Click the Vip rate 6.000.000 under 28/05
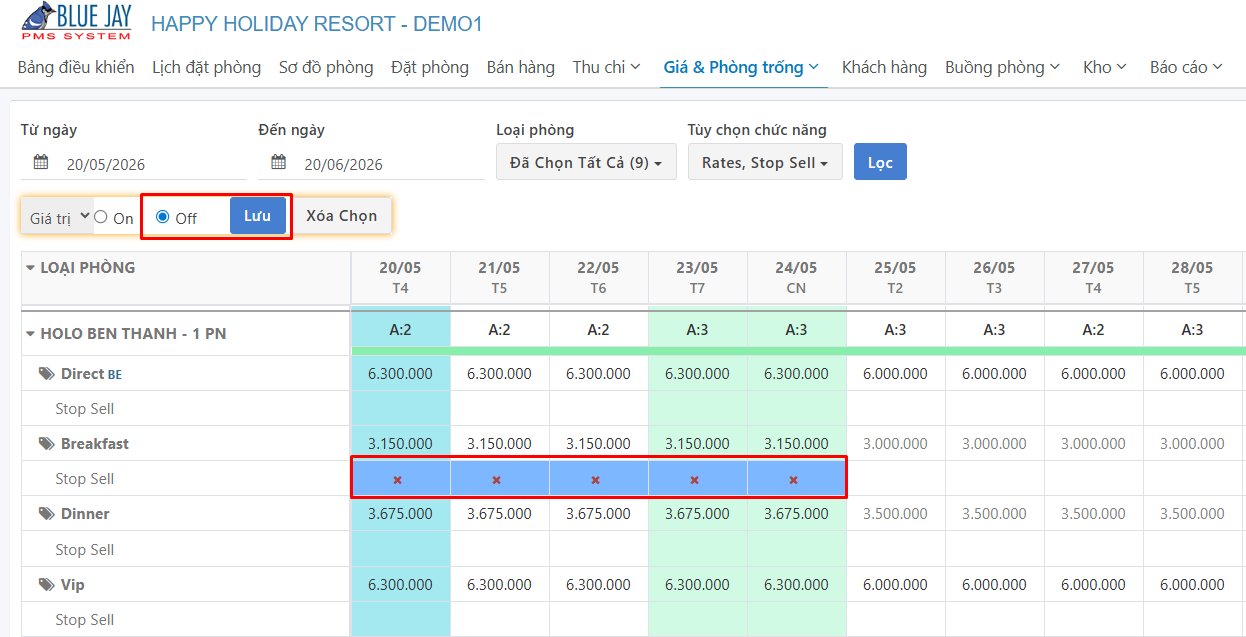Viewport: 1246px width, 637px height. pyautogui.click(x=1192, y=585)
